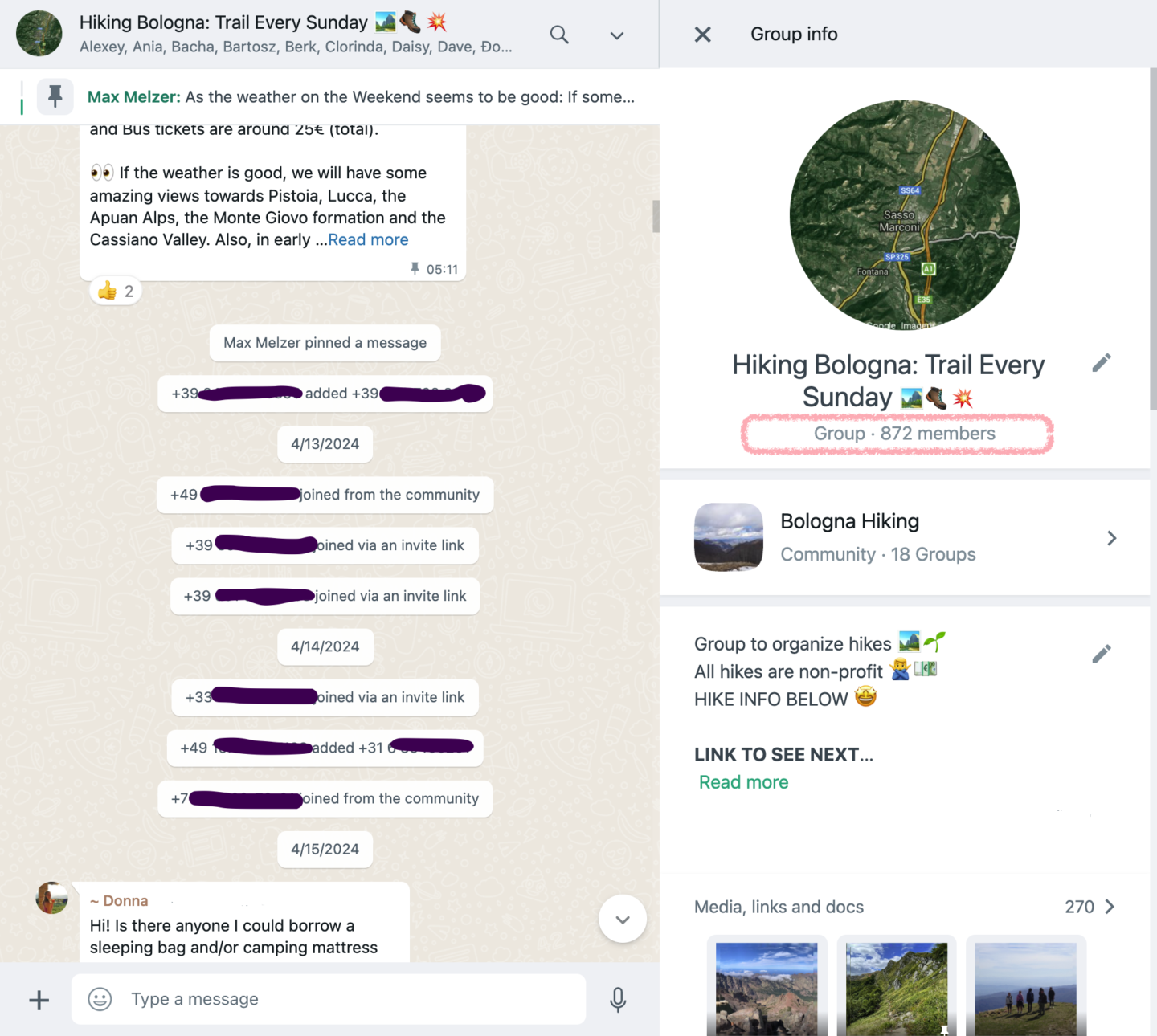Screen dimensions: 1157x1036
Task: Jump to latest messages with down arrow button
Action: [623, 919]
